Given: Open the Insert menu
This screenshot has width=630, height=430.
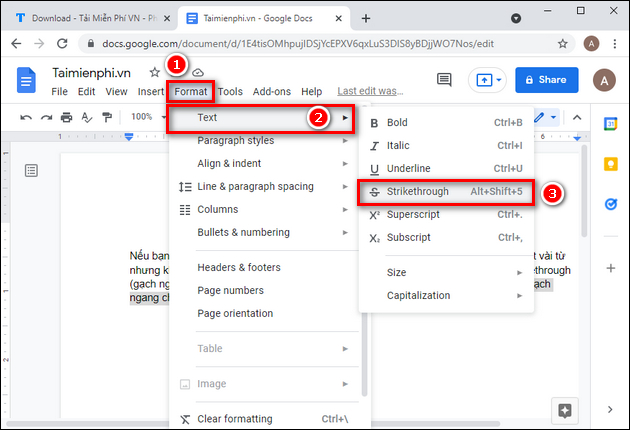Looking at the screenshot, I should click(151, 92).
